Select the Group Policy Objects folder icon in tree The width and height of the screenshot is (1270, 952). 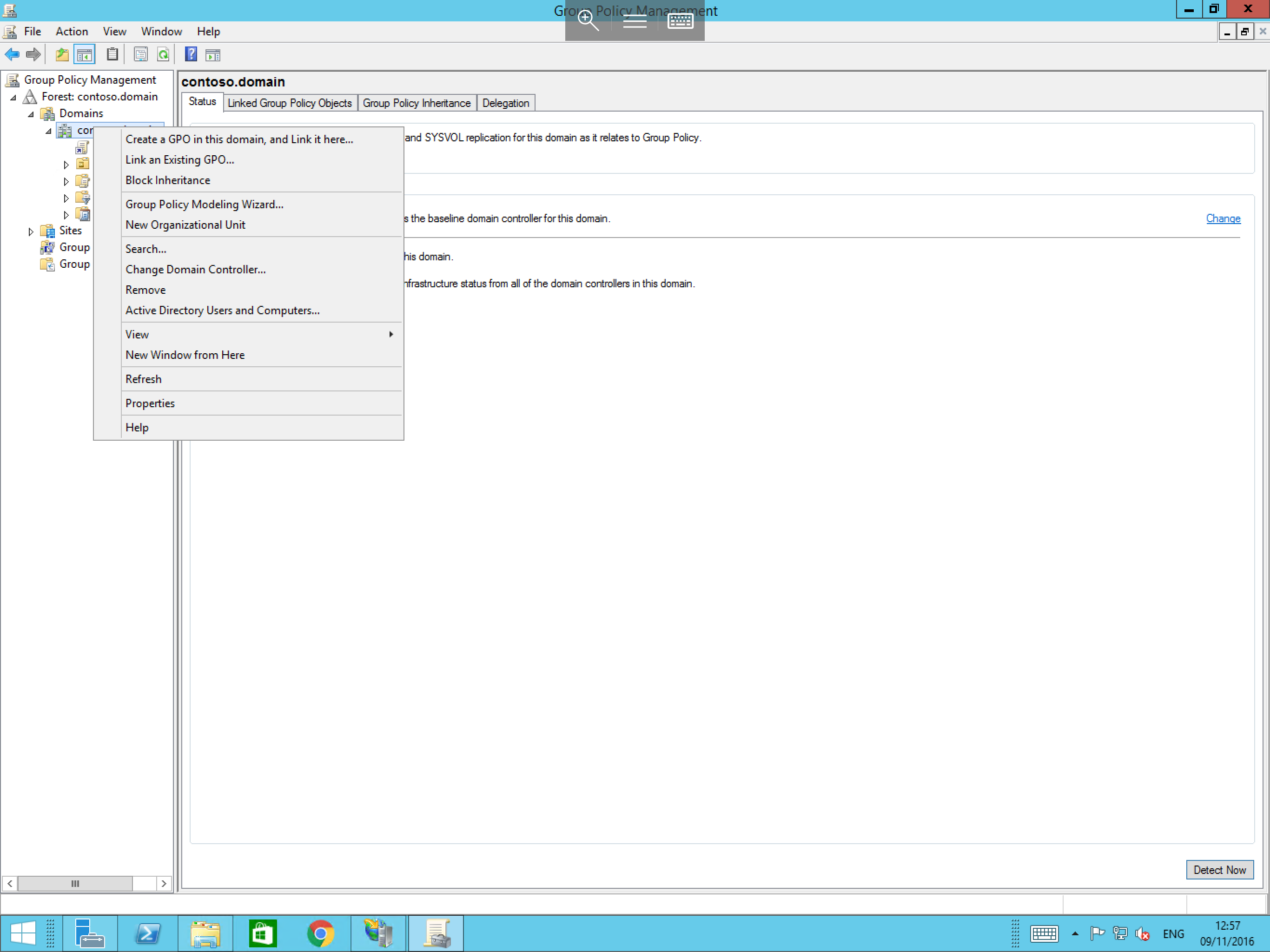[83, 181]
